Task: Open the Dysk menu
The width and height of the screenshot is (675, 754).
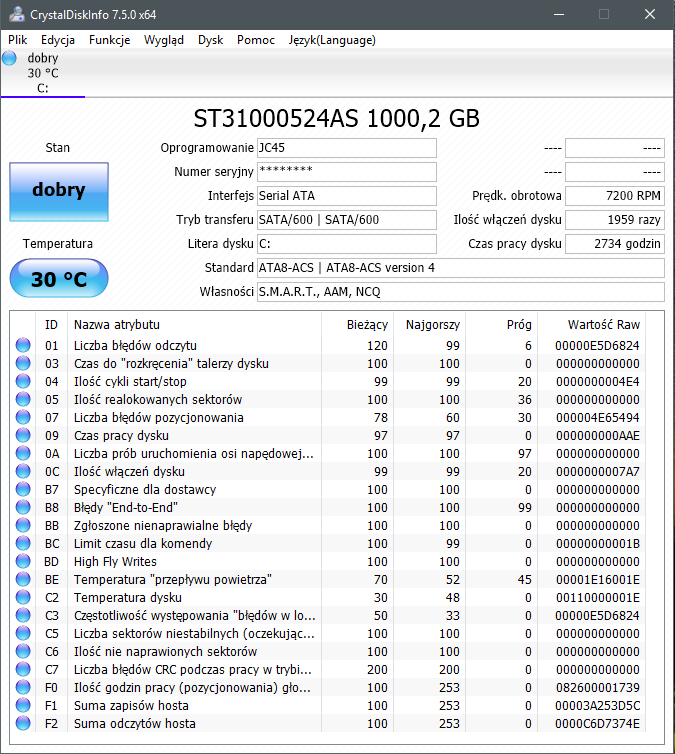Action: (x=210, y=40)
